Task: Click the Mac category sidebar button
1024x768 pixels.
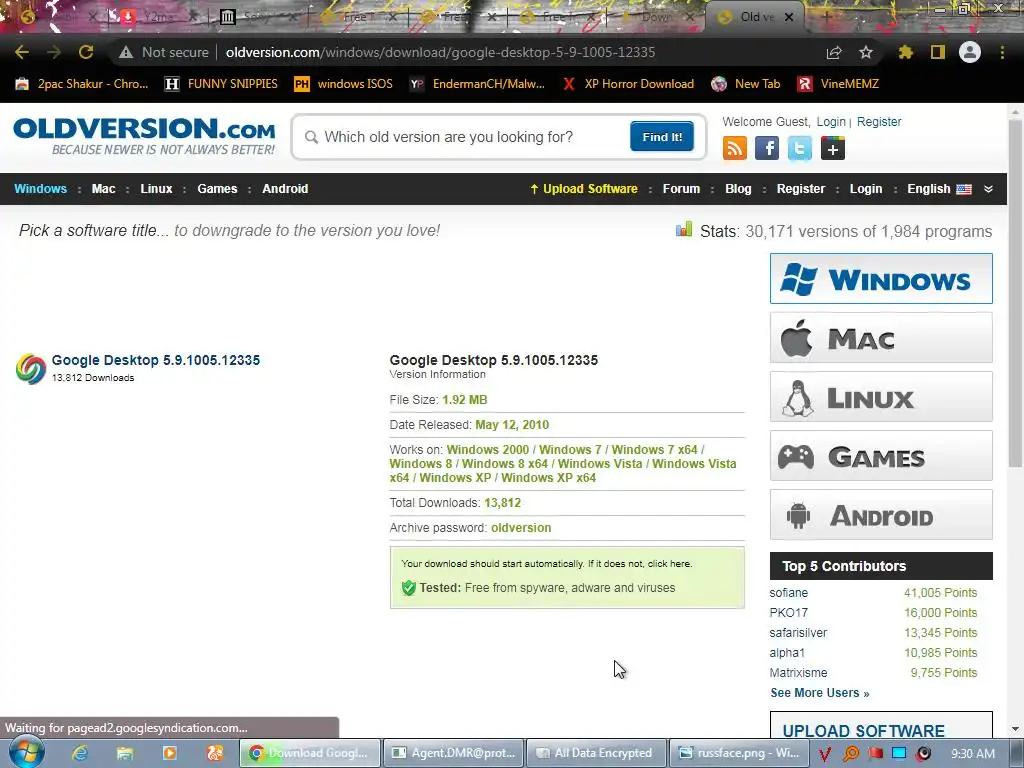Action: pyautogui.click(x=881, y=338)
